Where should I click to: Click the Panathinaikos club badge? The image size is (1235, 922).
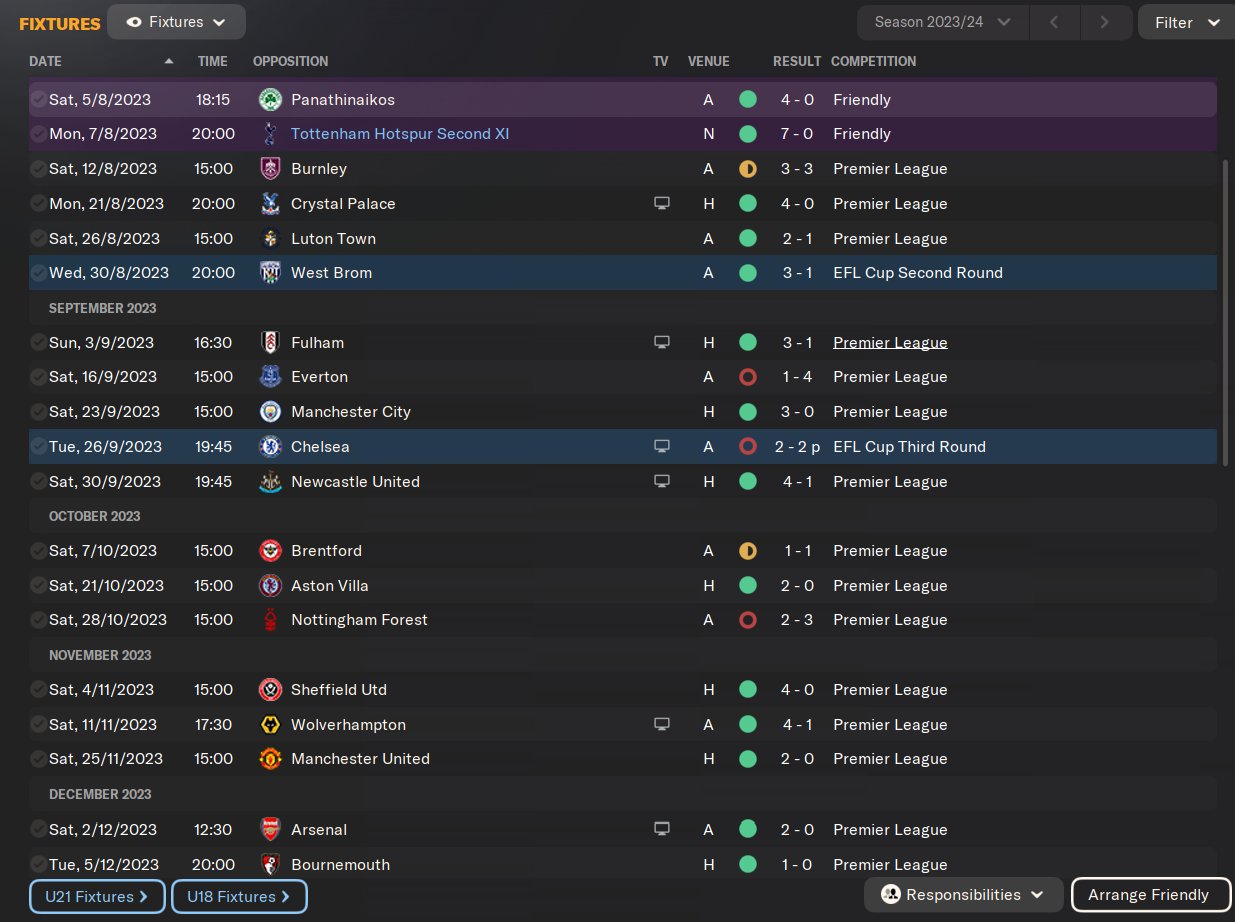pos(269,100)
